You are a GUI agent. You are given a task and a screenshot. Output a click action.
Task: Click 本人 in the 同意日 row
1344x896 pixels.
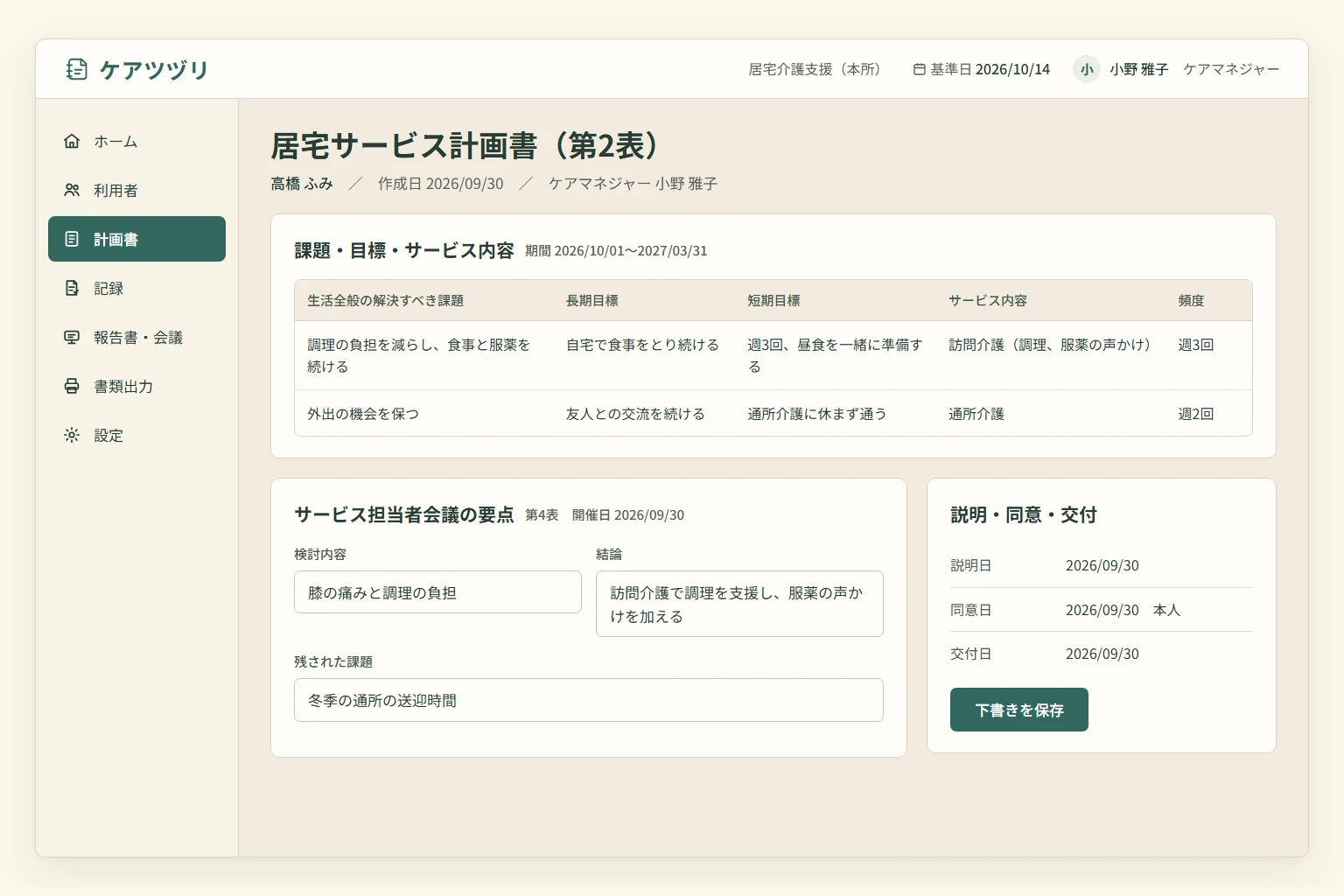1167,610
